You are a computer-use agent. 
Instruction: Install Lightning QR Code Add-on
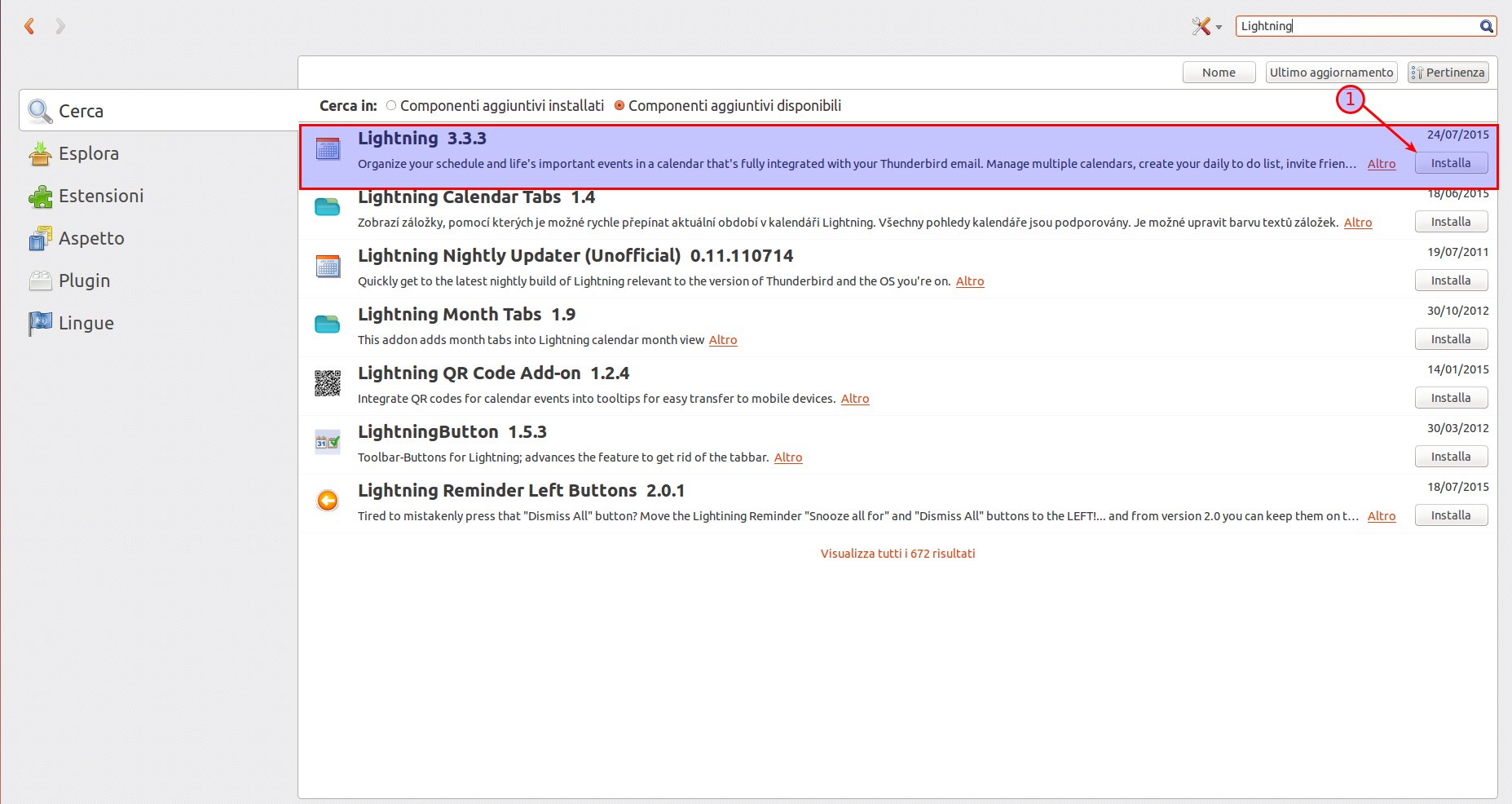pos(1451,398)
